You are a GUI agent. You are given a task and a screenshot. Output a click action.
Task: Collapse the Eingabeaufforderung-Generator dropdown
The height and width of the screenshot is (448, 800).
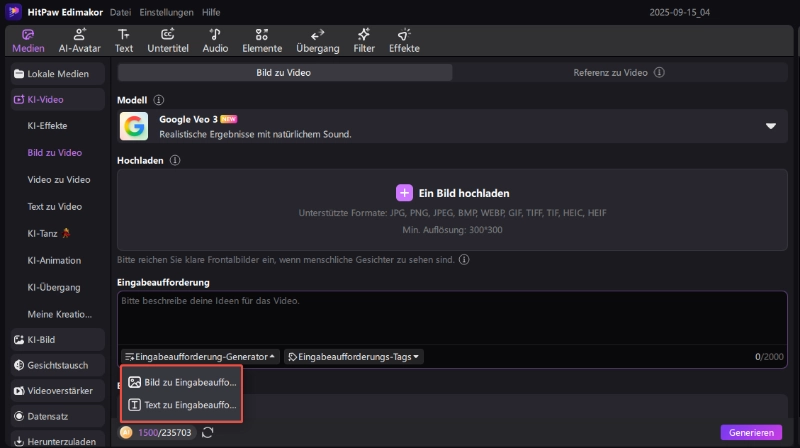pyautogui.click(x=200, y=357)
